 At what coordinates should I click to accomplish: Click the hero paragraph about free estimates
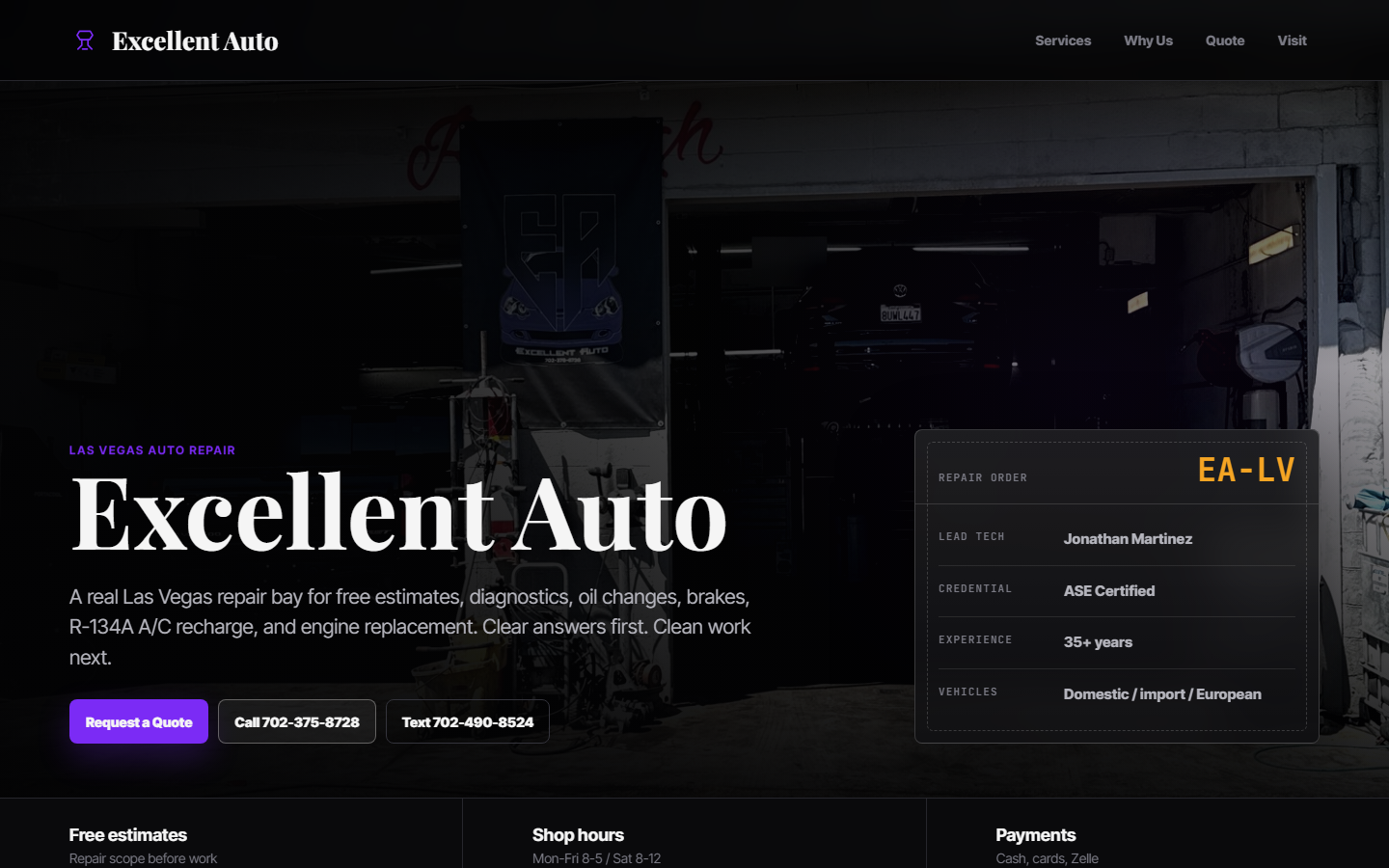tap(410, 627)
